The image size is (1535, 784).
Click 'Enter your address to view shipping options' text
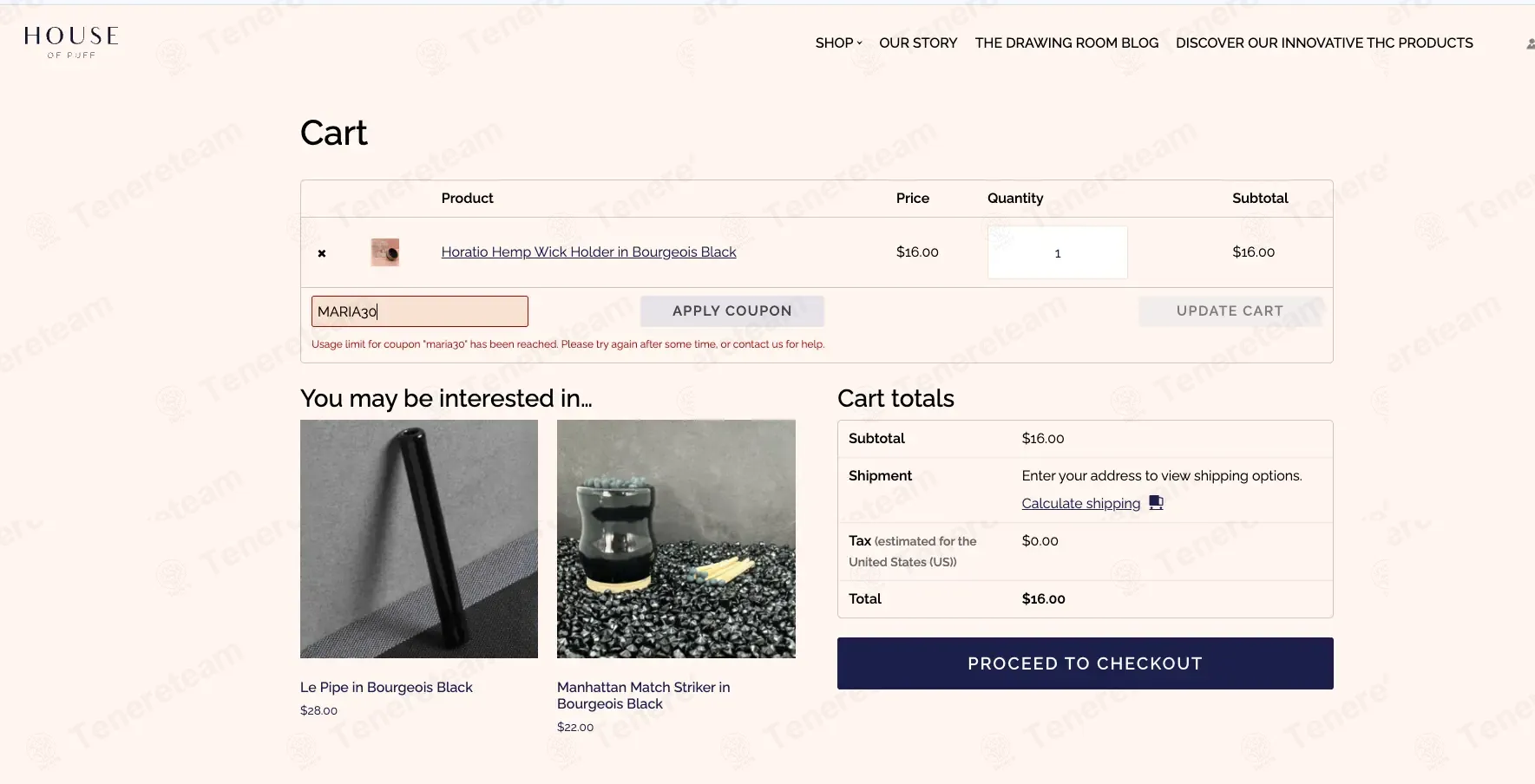coord(1162,475)
